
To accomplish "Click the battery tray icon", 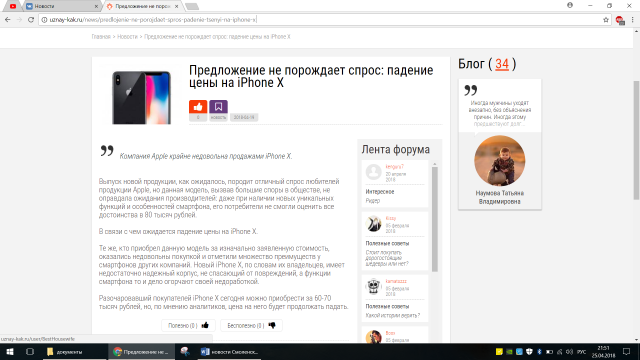I will coord(549,352).
